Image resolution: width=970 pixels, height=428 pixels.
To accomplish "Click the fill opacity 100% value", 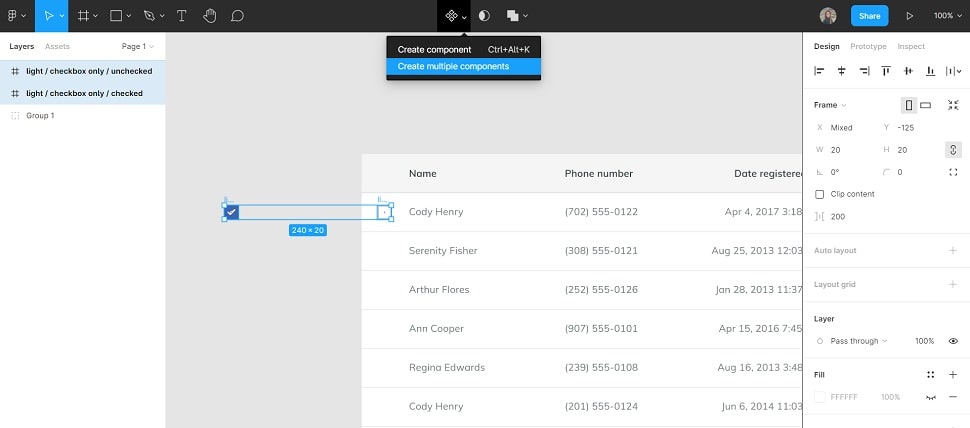I will coord(890,397).
